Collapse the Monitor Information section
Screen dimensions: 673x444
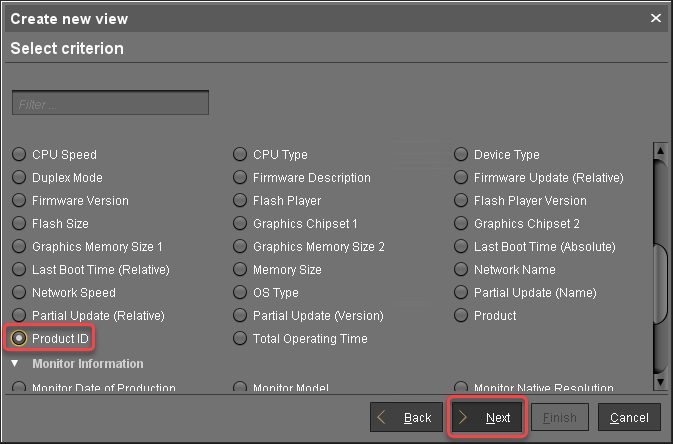click(16, 364)
